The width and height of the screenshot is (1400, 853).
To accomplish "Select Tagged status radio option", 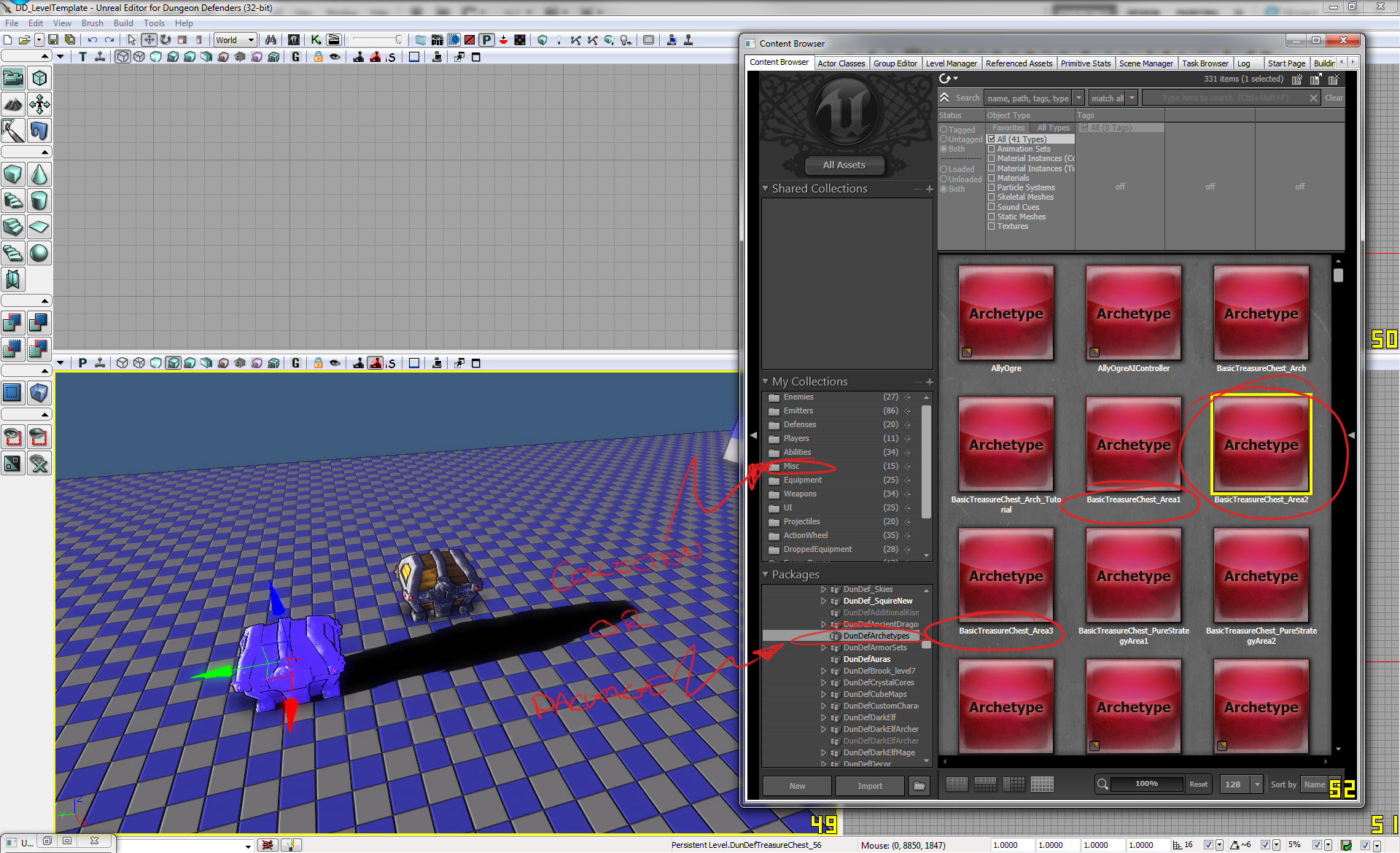I will [x=958, y=130].
